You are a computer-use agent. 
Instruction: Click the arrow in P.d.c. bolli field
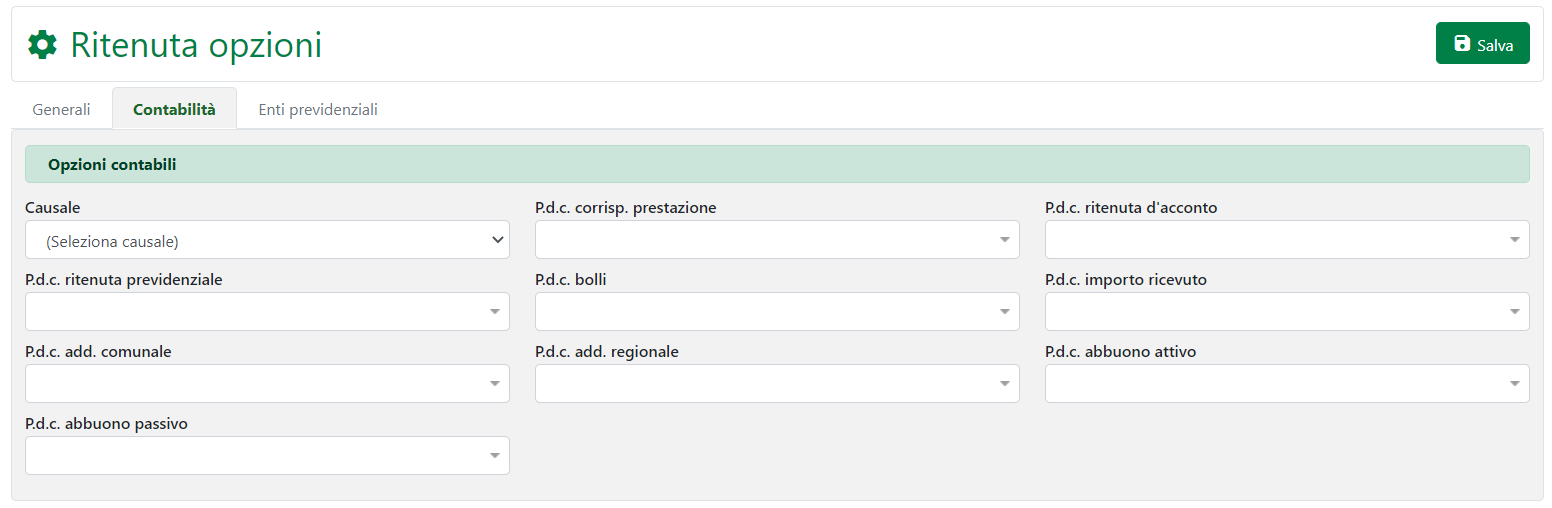point(1005,312)
